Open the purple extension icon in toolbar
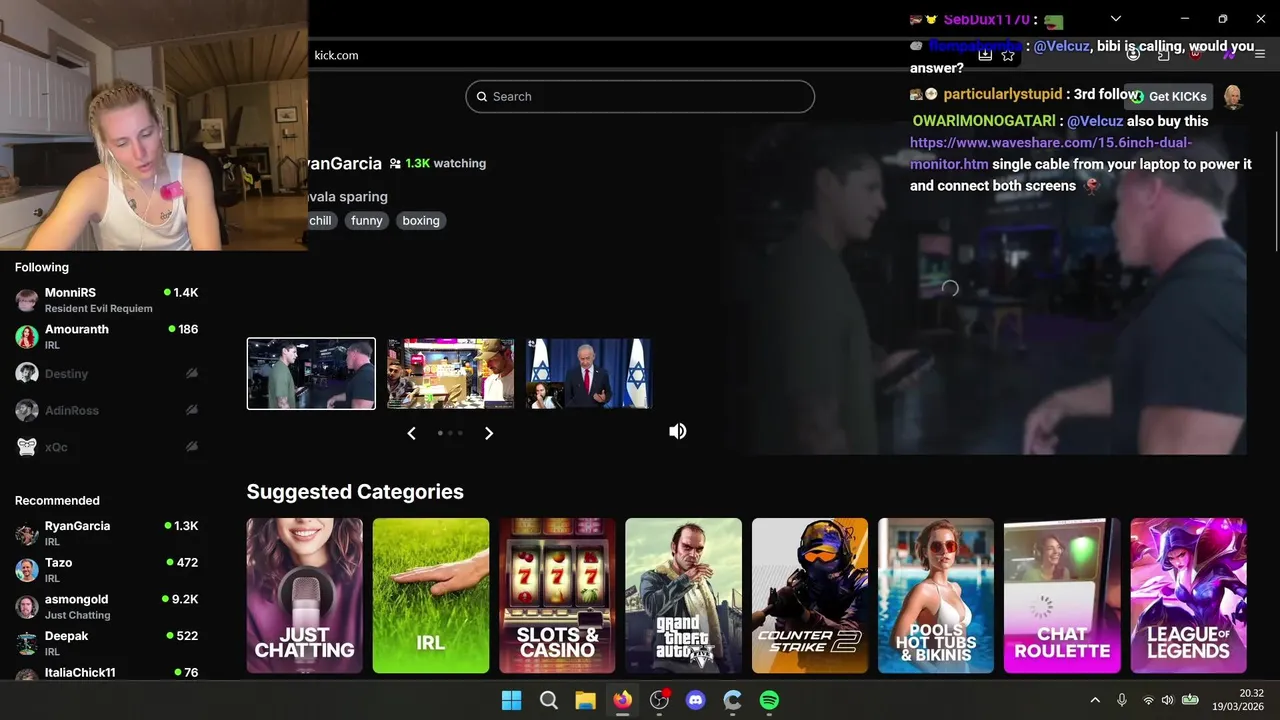The height and width of the screenshot is (720, 1280). [x=1229, y=55]
